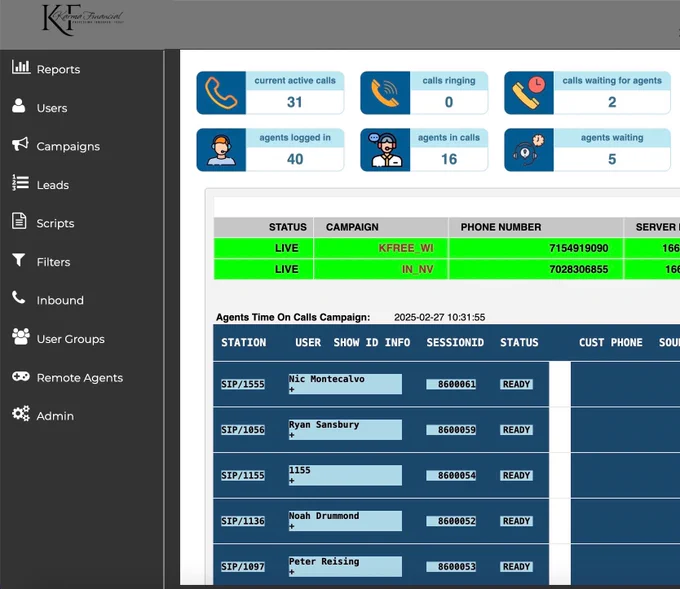
Task: Click the Campaigns megaphone icon
Action: (x=20, y=144)
